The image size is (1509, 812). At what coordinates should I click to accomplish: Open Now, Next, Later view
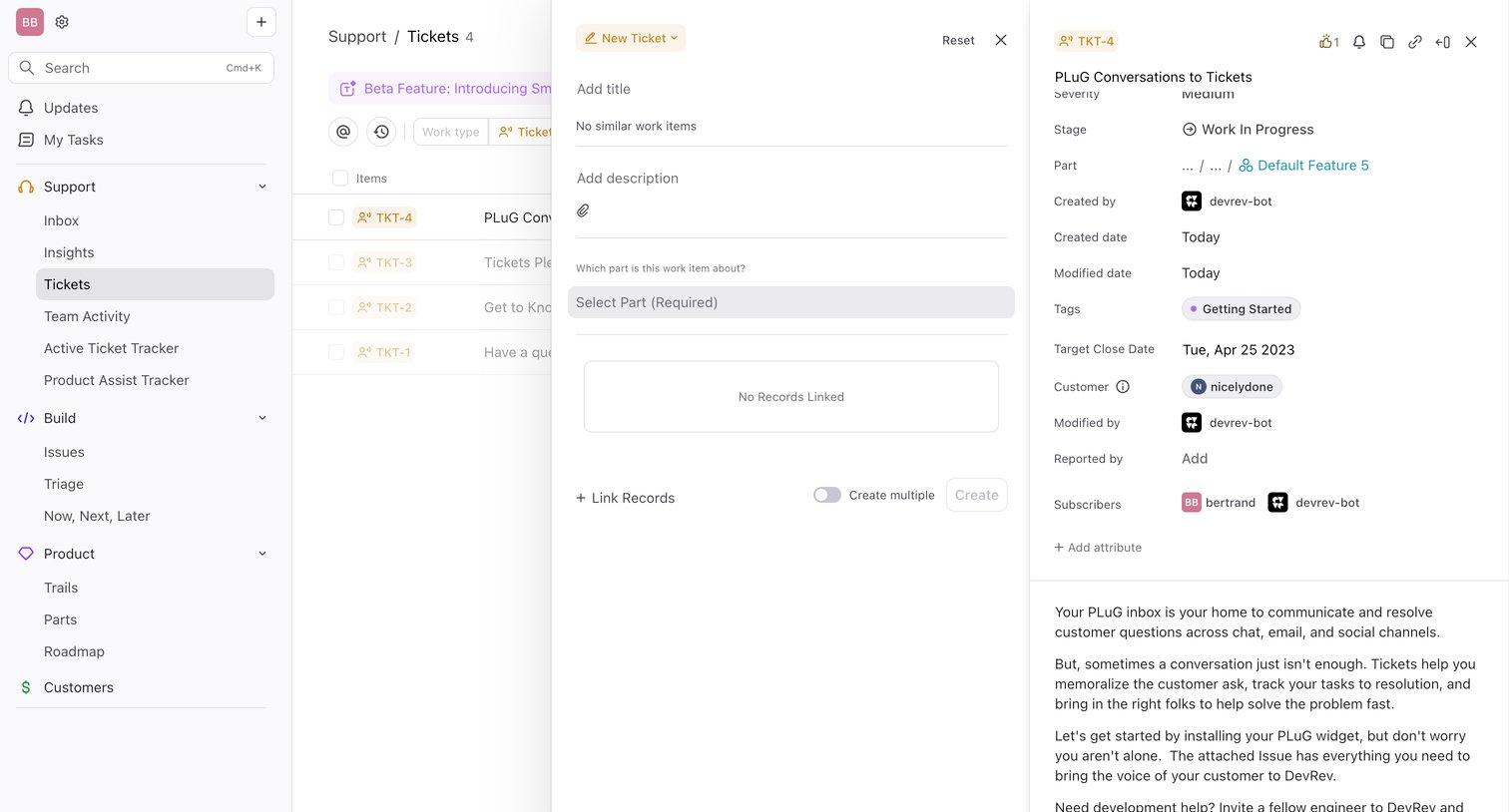point(97,516)
